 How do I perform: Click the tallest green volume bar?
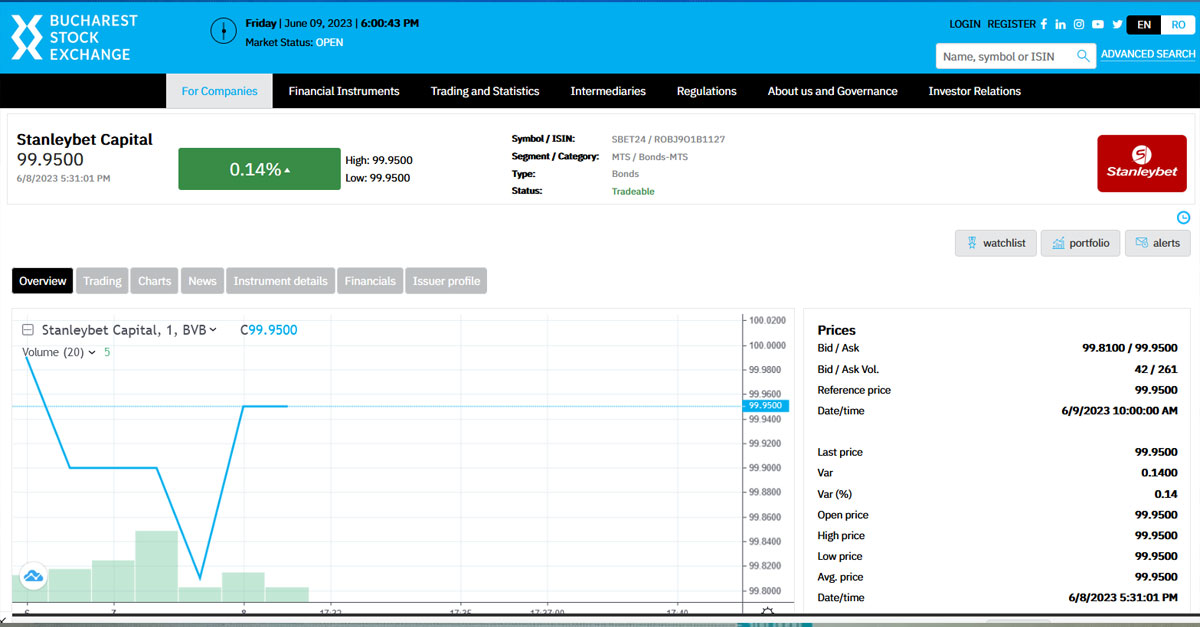pos(157,566)
